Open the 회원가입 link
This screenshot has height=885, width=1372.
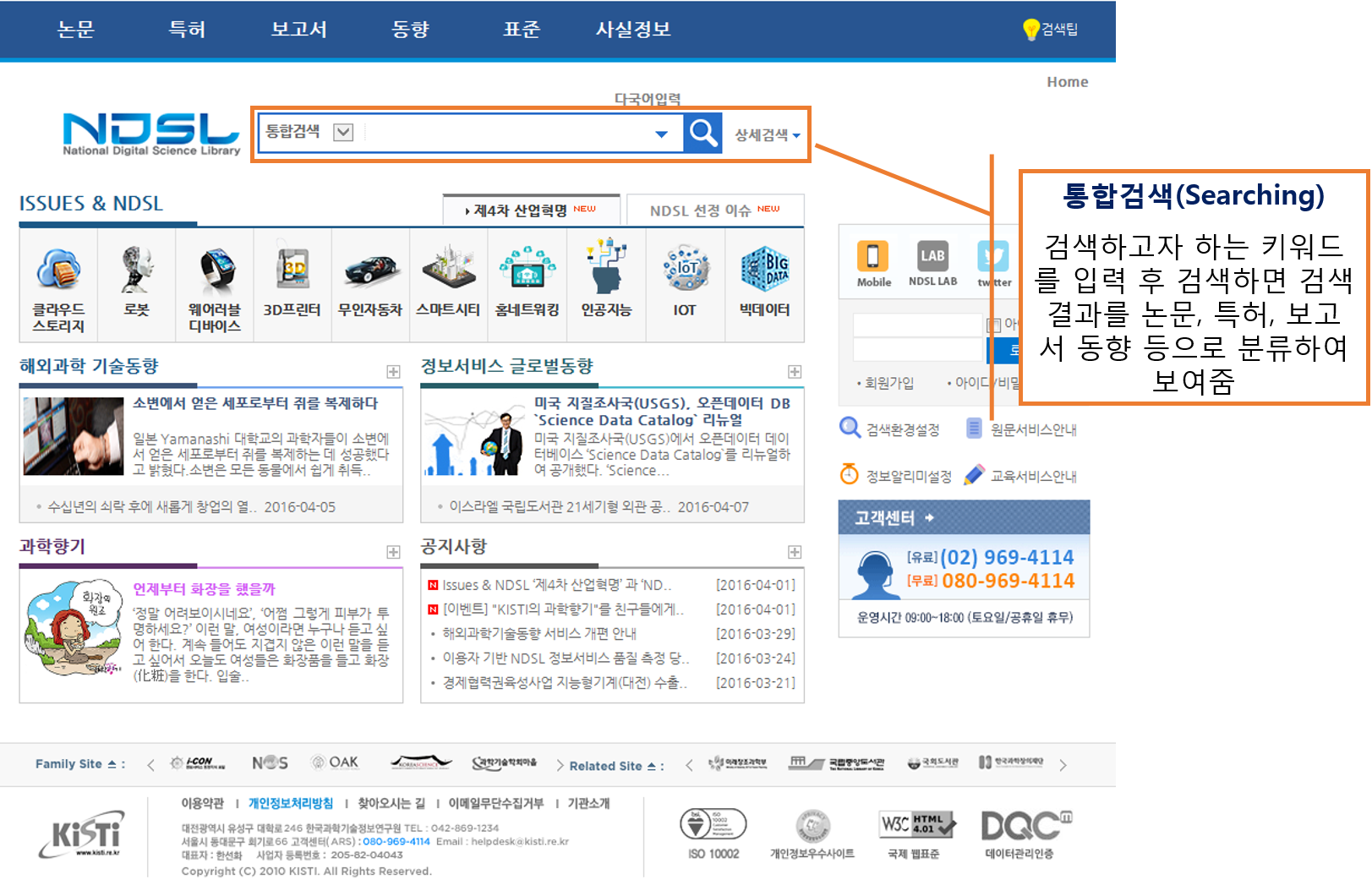tap(888, 383)
